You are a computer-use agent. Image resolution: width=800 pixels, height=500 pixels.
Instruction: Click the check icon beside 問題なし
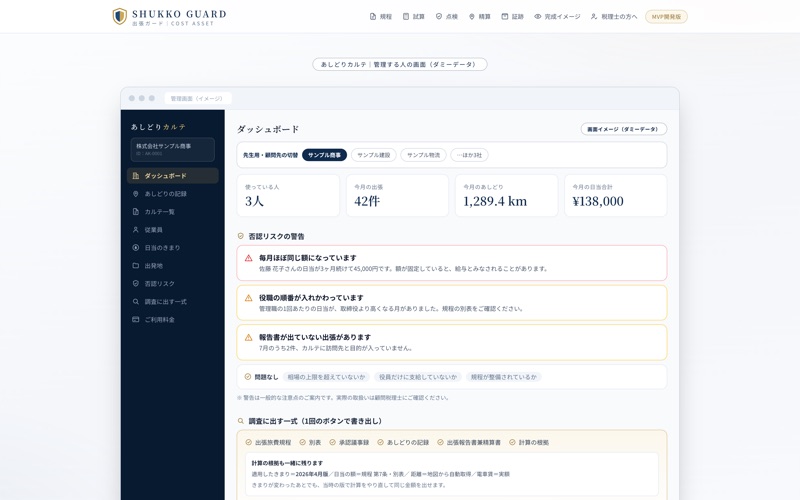click(248, 377)
